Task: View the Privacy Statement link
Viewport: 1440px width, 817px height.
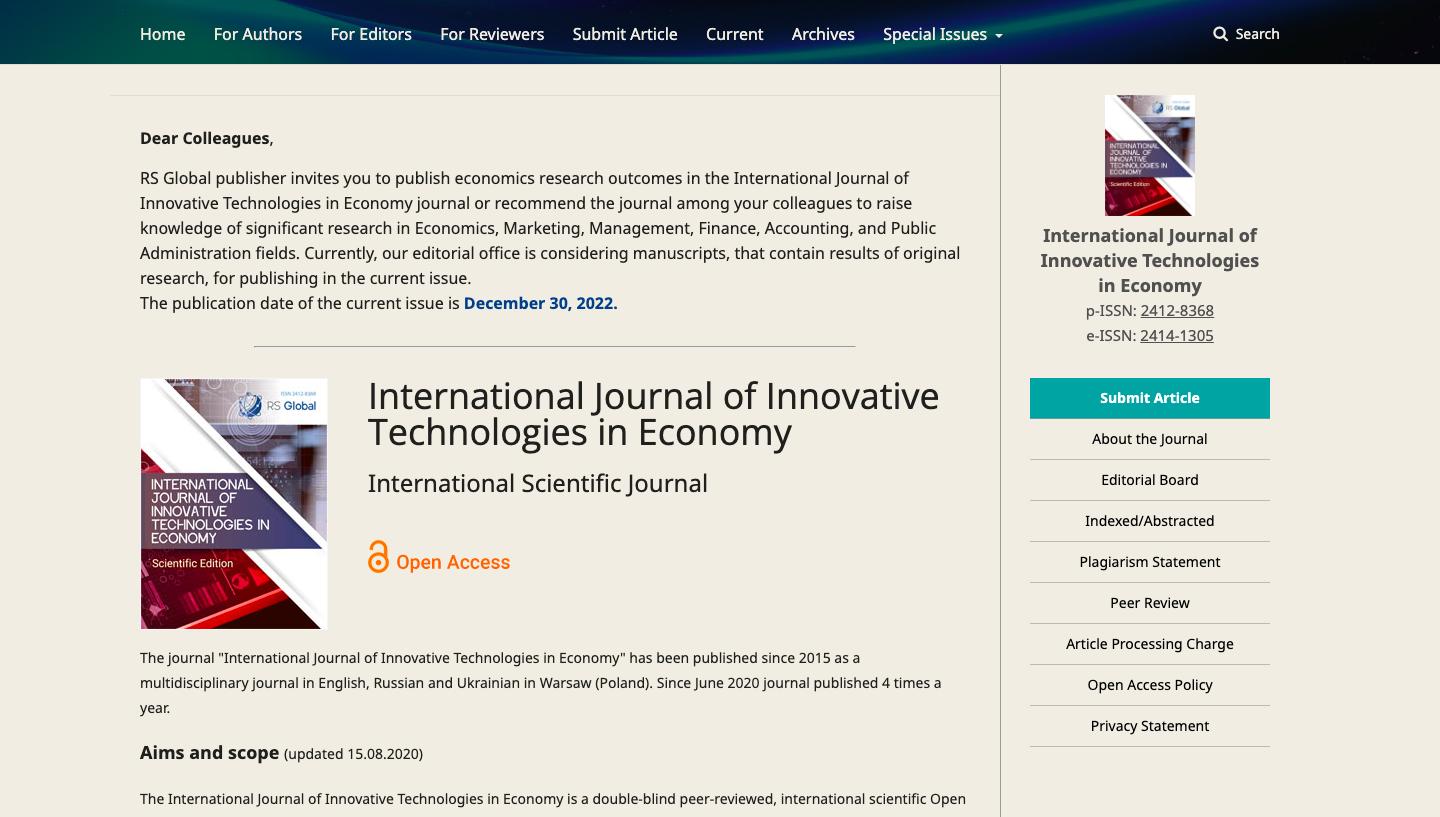Action: [x=1150, y=726]
